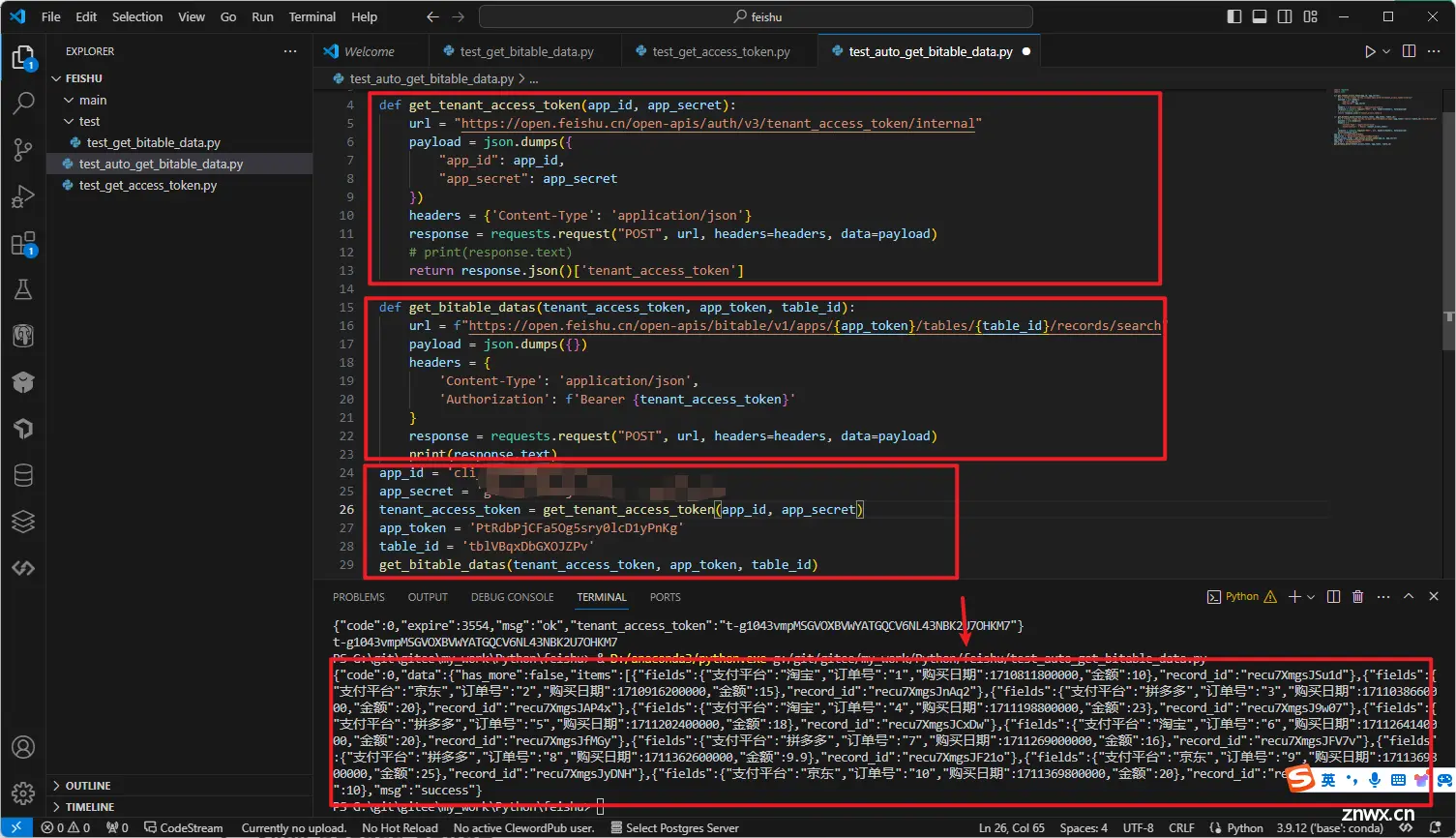Open terminal panel More Actions ellipsis
The height and width of the screenshot is (838, 1456).
click(x=1383, y=597)
